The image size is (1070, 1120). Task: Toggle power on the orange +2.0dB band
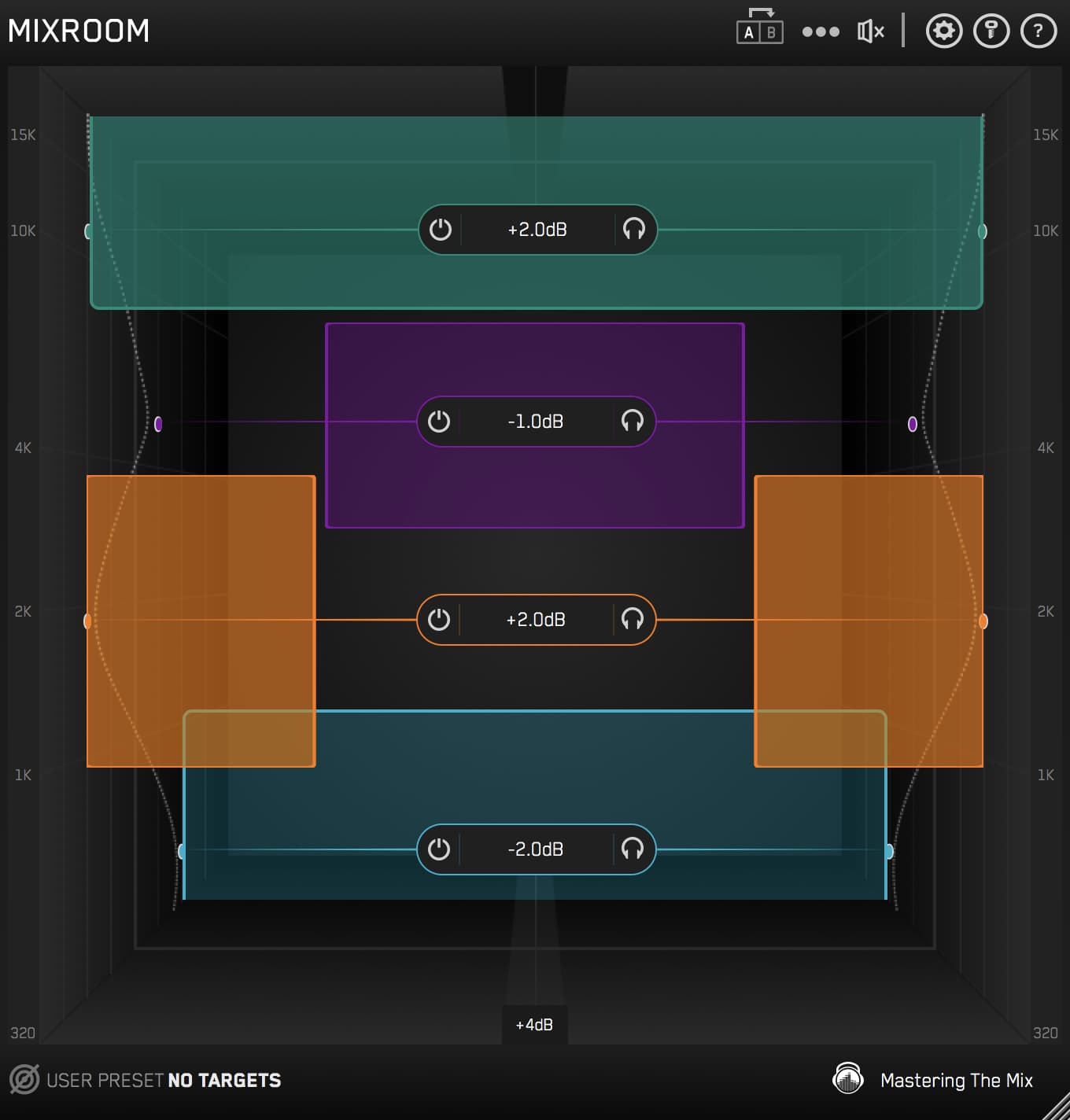(x=439, y=620)
